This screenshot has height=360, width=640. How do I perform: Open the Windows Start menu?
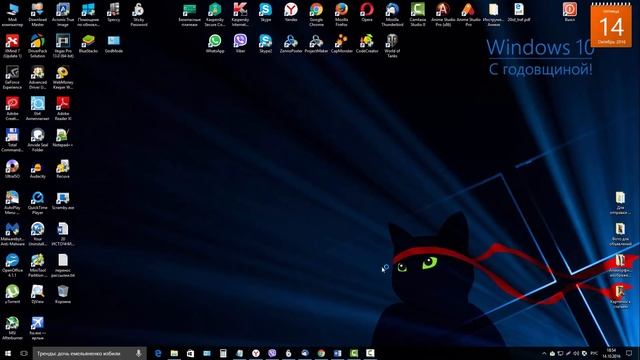pos(8,353)
